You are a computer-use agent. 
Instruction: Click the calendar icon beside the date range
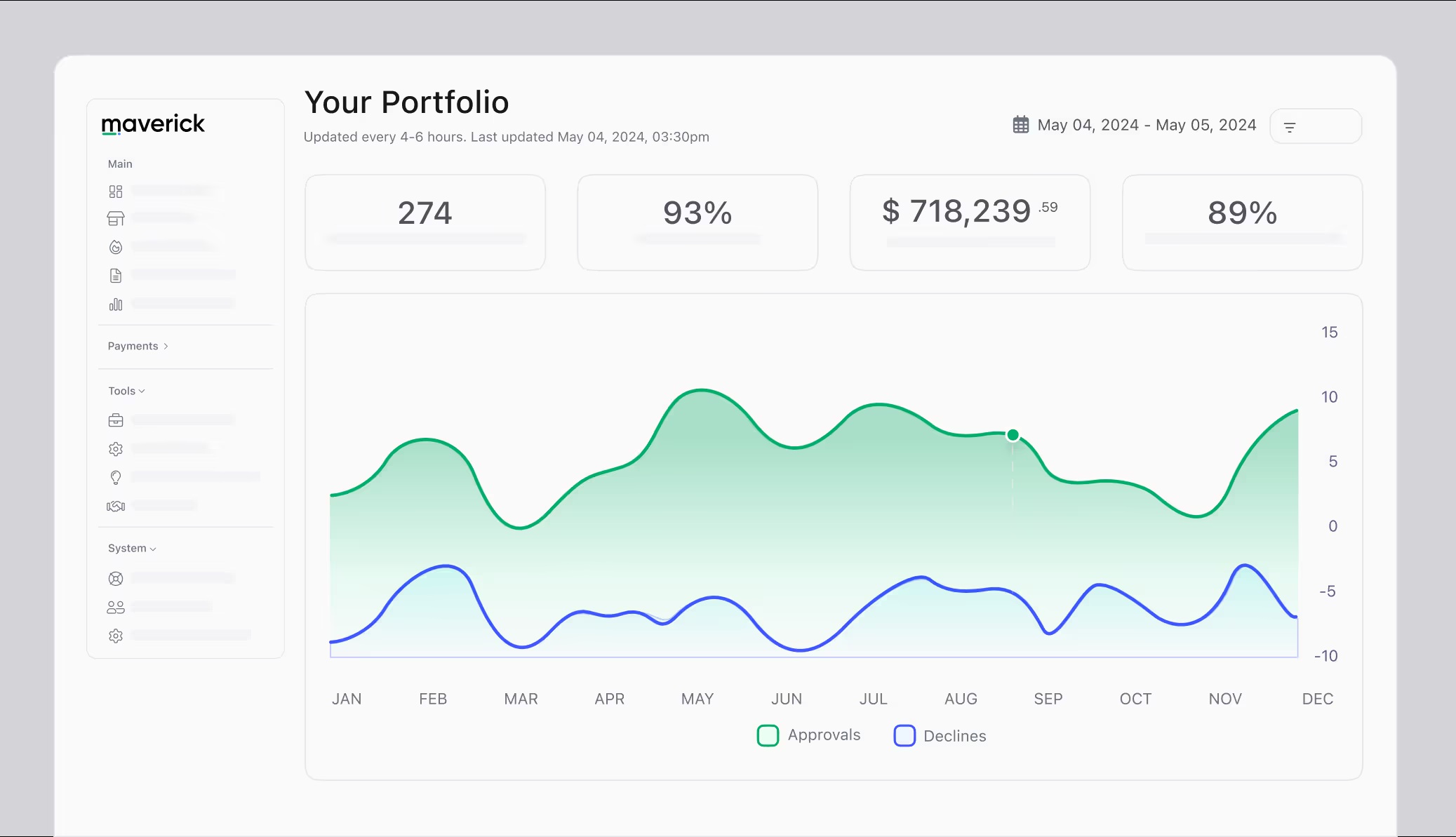tap(1021, 125)
